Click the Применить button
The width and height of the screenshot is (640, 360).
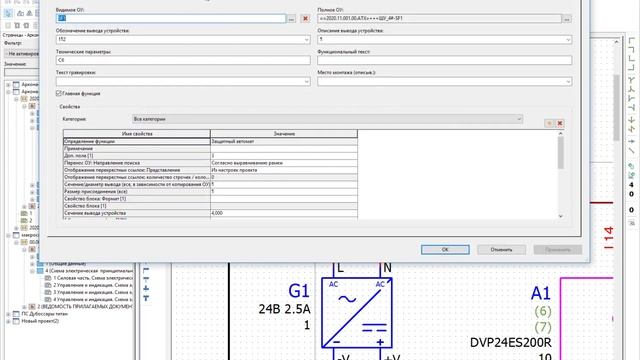(x=558, y=249)
